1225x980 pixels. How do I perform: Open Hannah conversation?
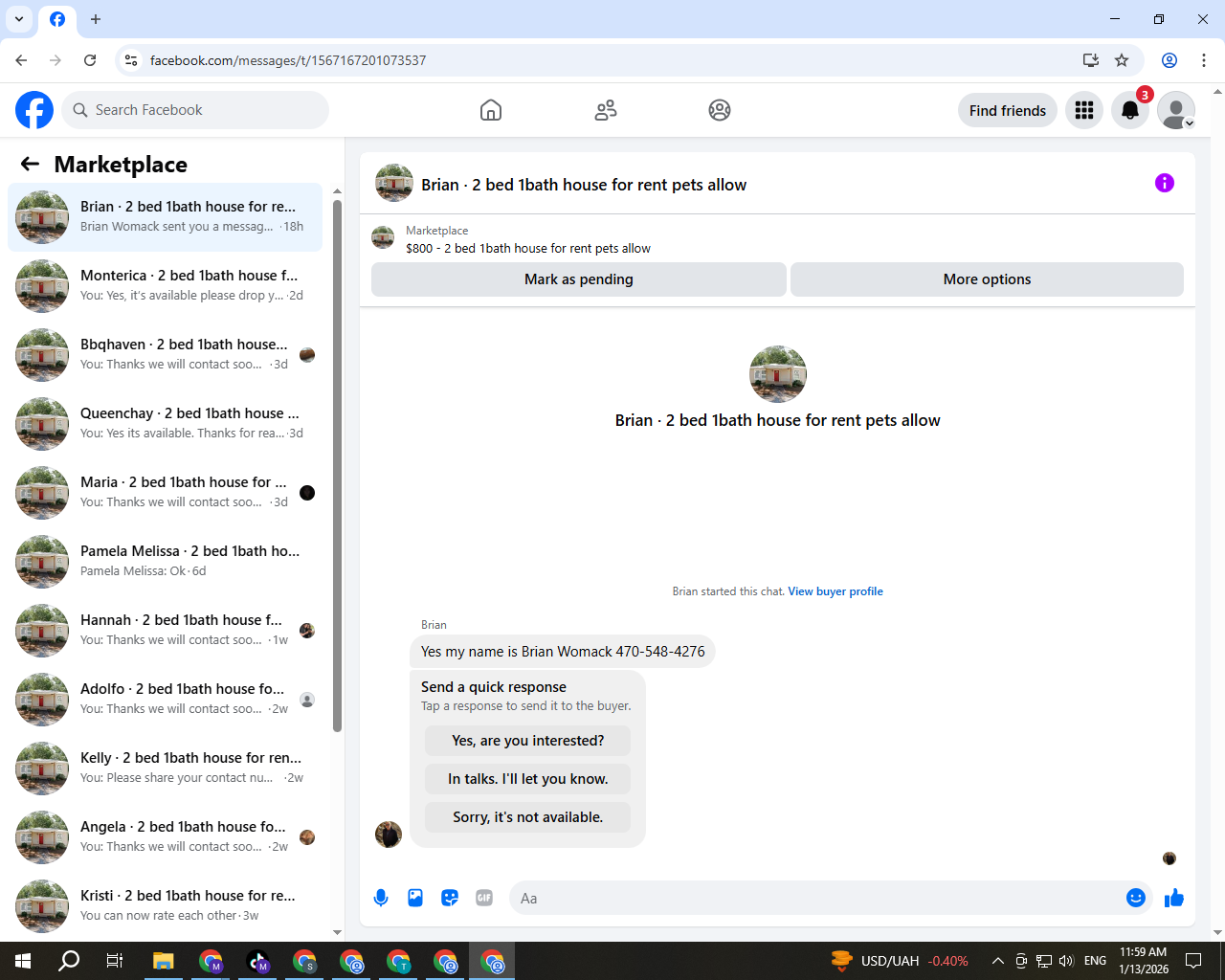click(165, 631)
